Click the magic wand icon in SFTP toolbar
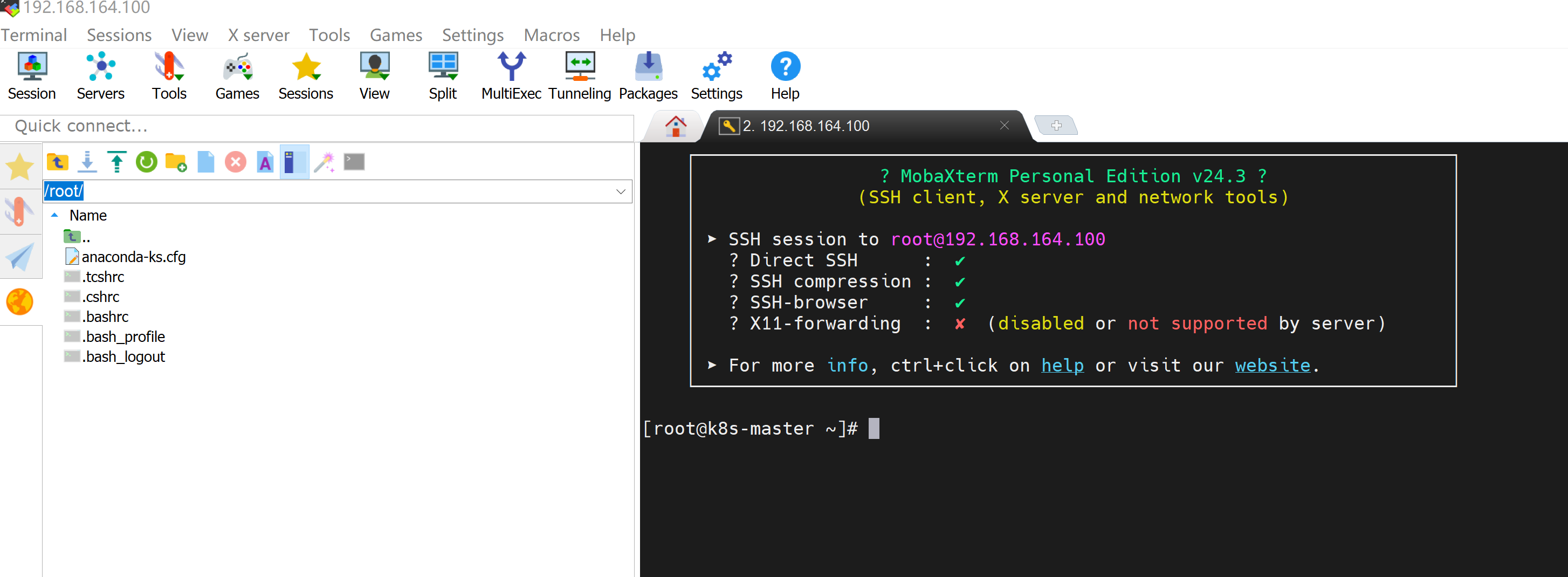The height and width of the screenshot is (577, 1568). pos(325,162)
